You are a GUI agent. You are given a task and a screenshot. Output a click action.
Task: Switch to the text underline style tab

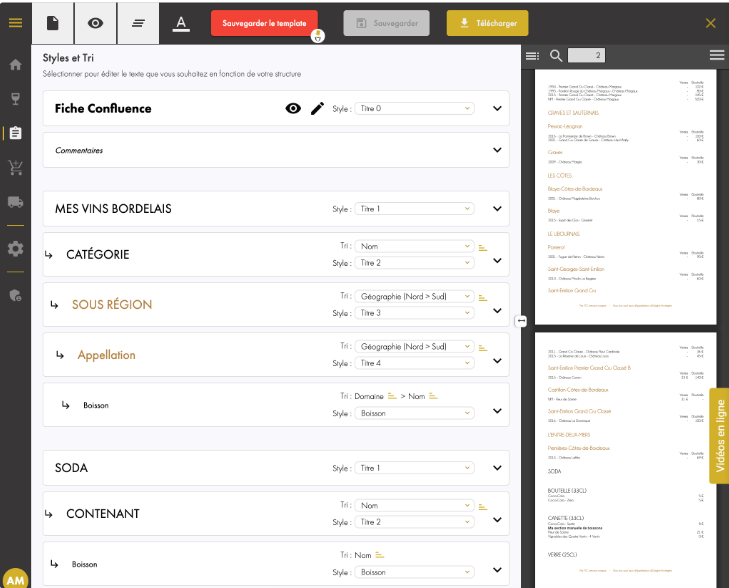pyautogui.click(x=181, y=22)
